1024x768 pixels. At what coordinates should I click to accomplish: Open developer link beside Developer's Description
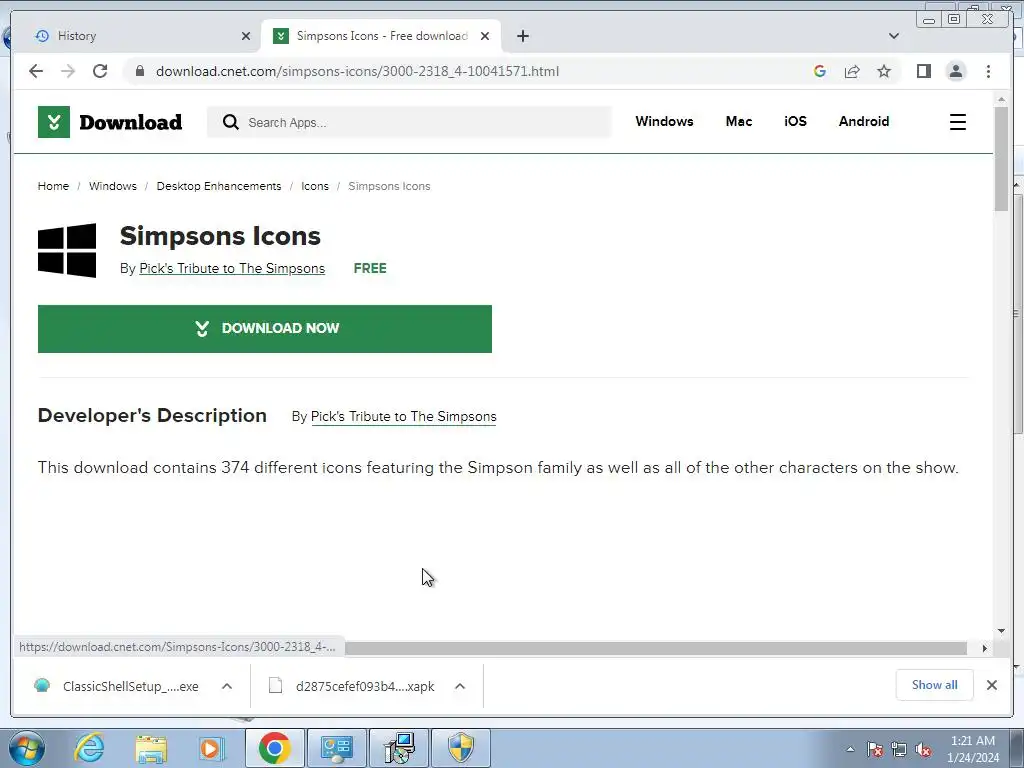tap(404, 417)
